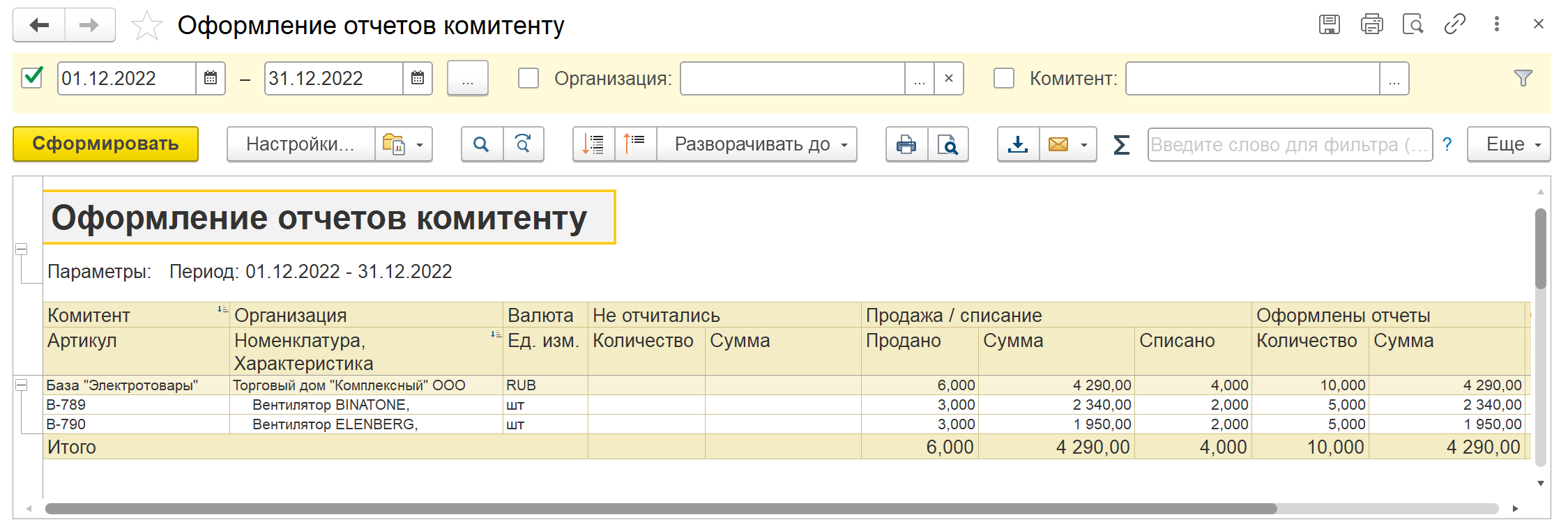Image resolution: width=1568 pixels, height=531 pixels.
Task: Click the Сформировать button
Action: click(105, 144)
